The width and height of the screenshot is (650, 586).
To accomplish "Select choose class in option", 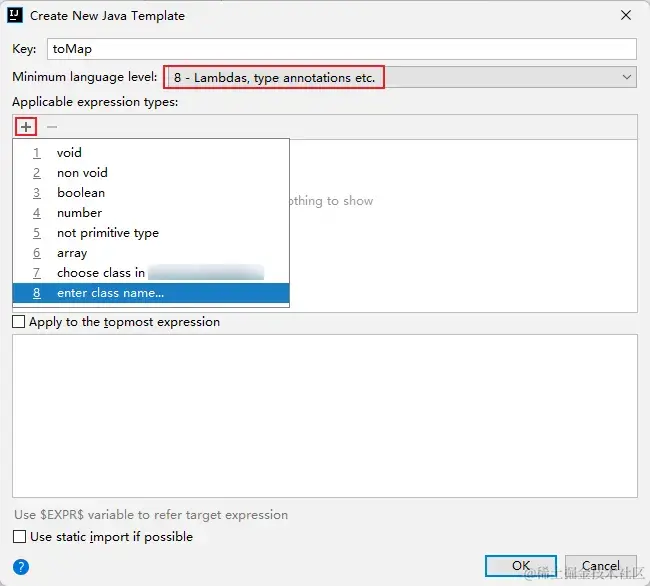I will pyautogui.click(x=151, y=273).
